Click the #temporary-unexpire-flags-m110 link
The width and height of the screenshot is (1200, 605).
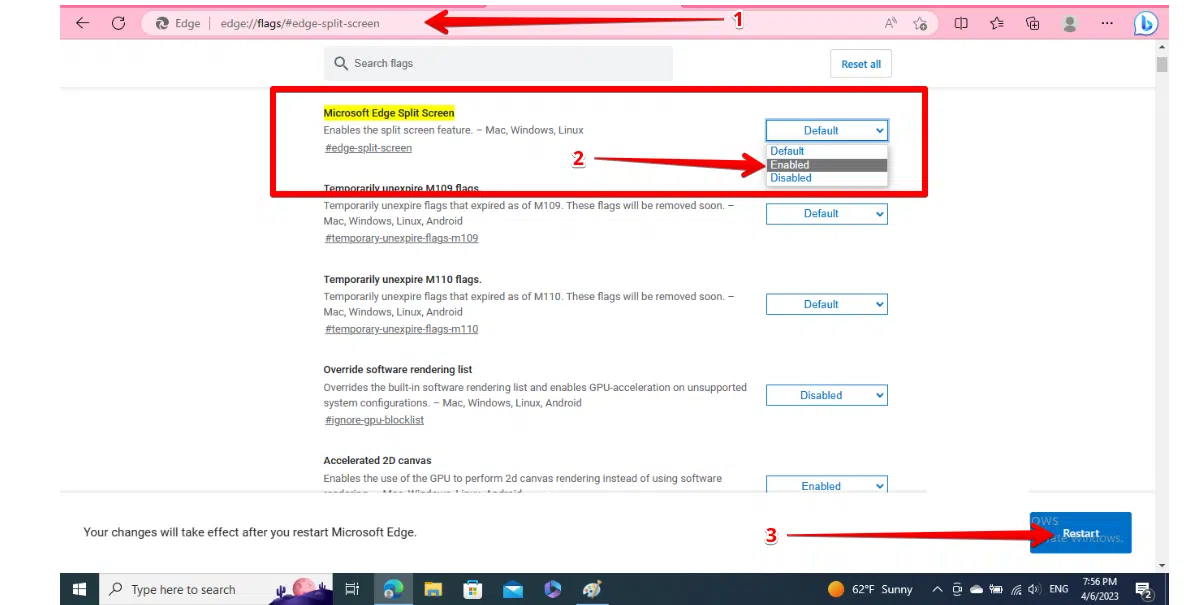[401, 329]
